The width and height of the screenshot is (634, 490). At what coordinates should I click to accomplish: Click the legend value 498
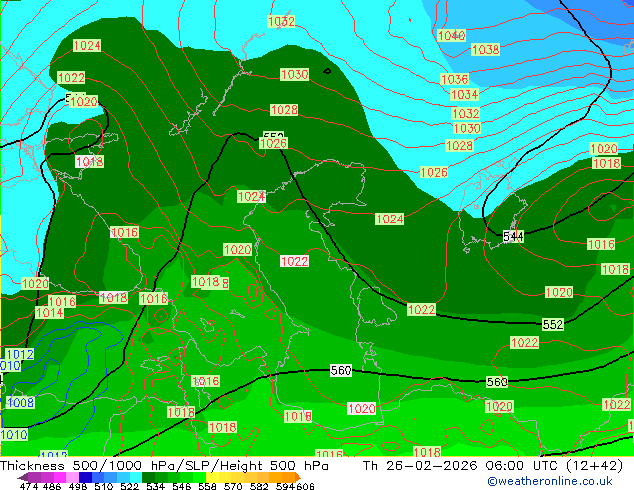pyautogui.click(x=78, y=486)
